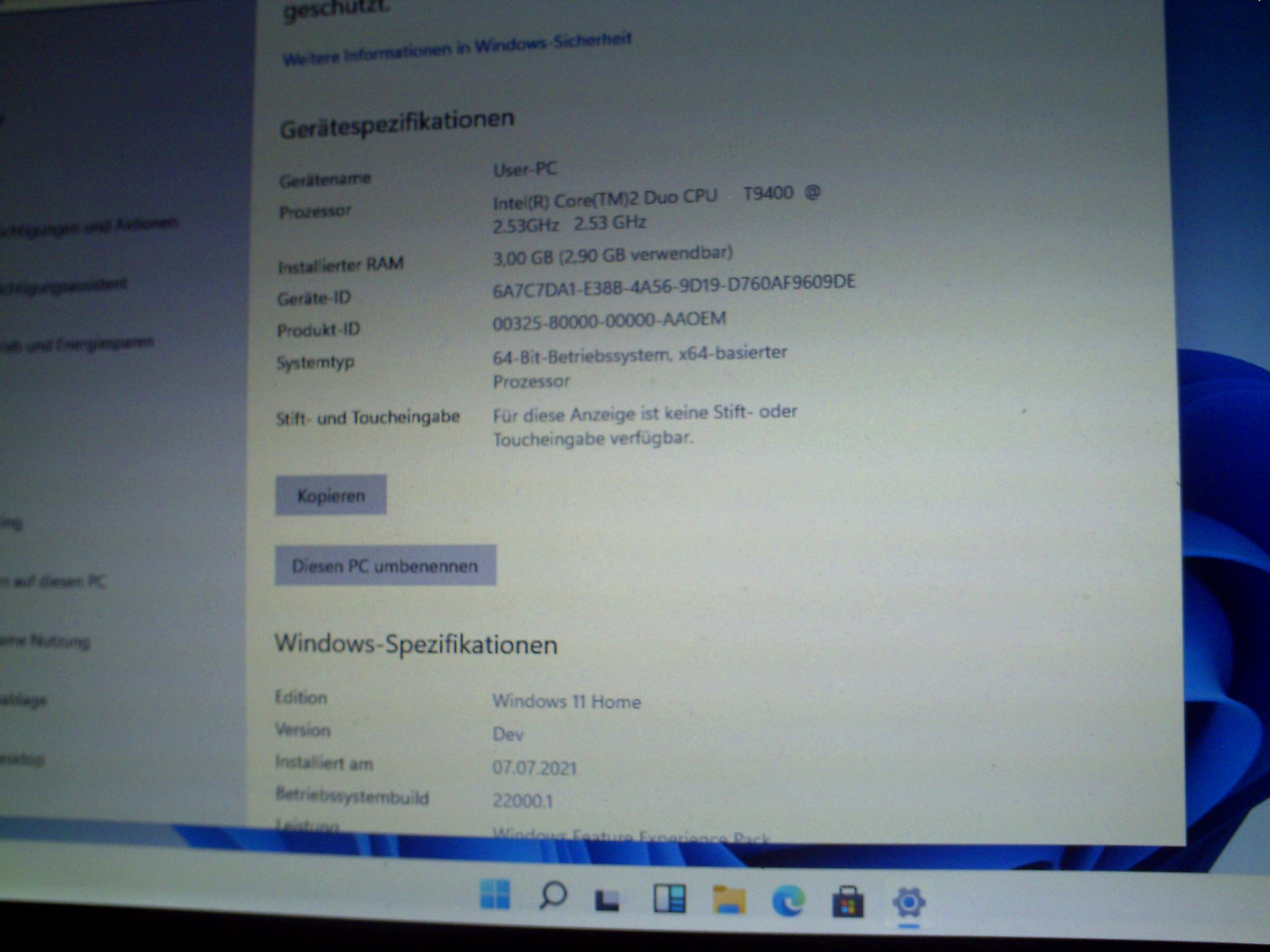Viewport: 1270px width, 952px height.
Task: Click the Gerätename label
Action: [x=325, y=180]
